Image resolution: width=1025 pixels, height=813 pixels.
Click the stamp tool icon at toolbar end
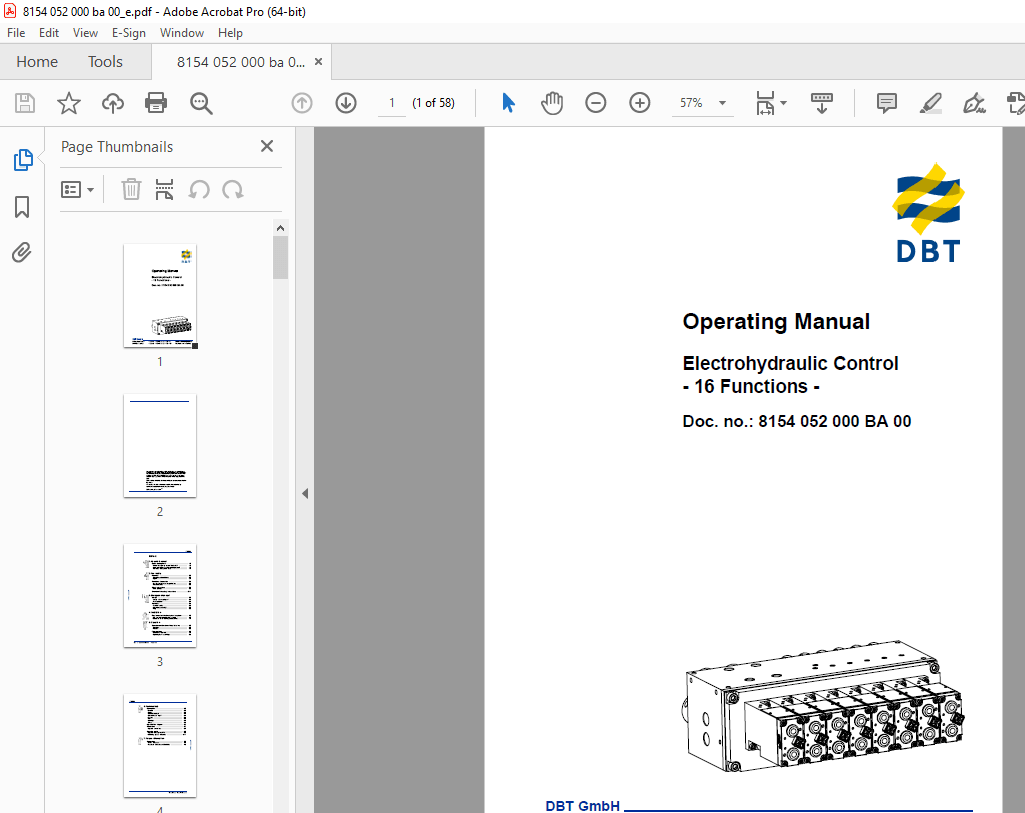(x=1015, y=103)
